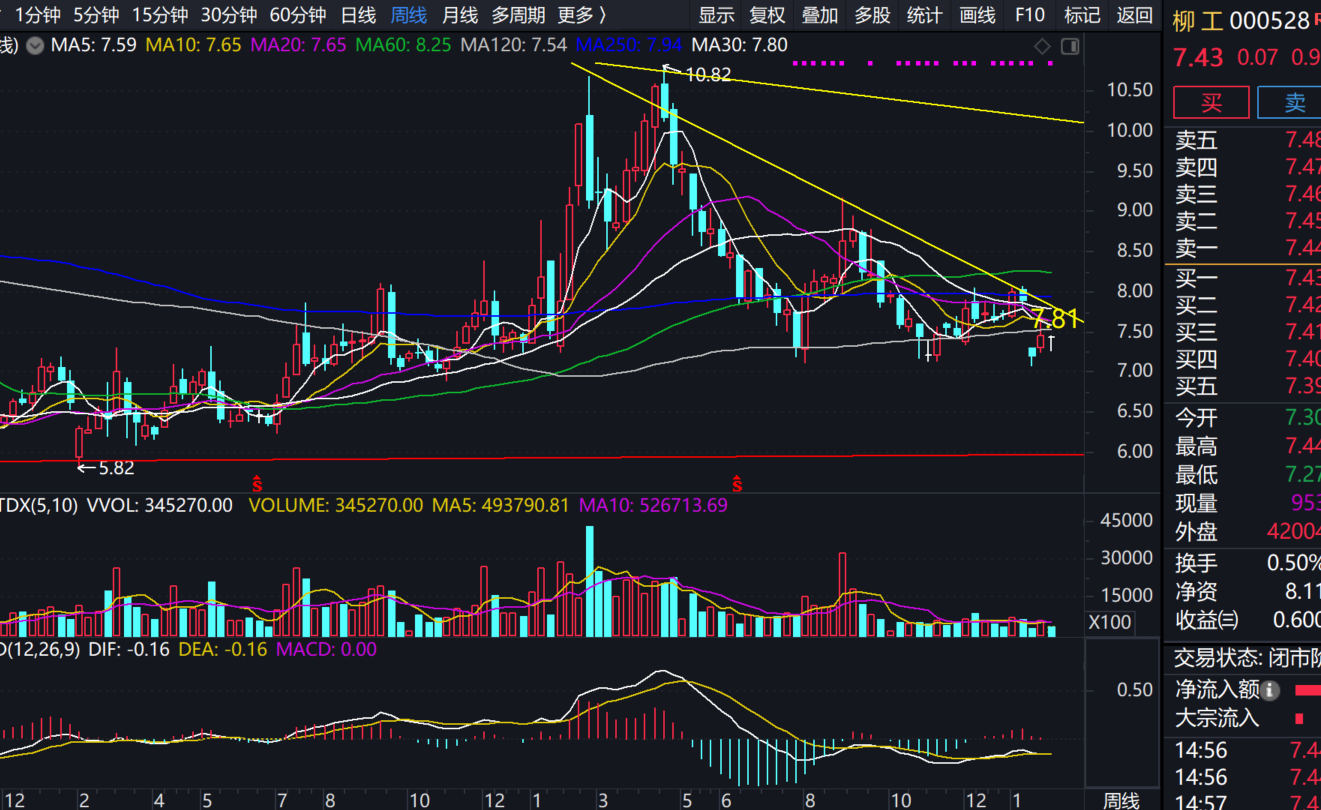Open F10 company information
Image resolution: width=1321 pixels, height=810 pixels.
tap(1029, 15)
